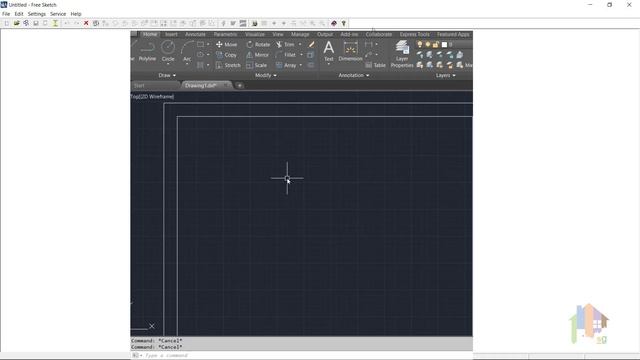This screenshot has height=360, width=640.
Task: Select the Polyline tool
Action: click(x=147, y=52)
